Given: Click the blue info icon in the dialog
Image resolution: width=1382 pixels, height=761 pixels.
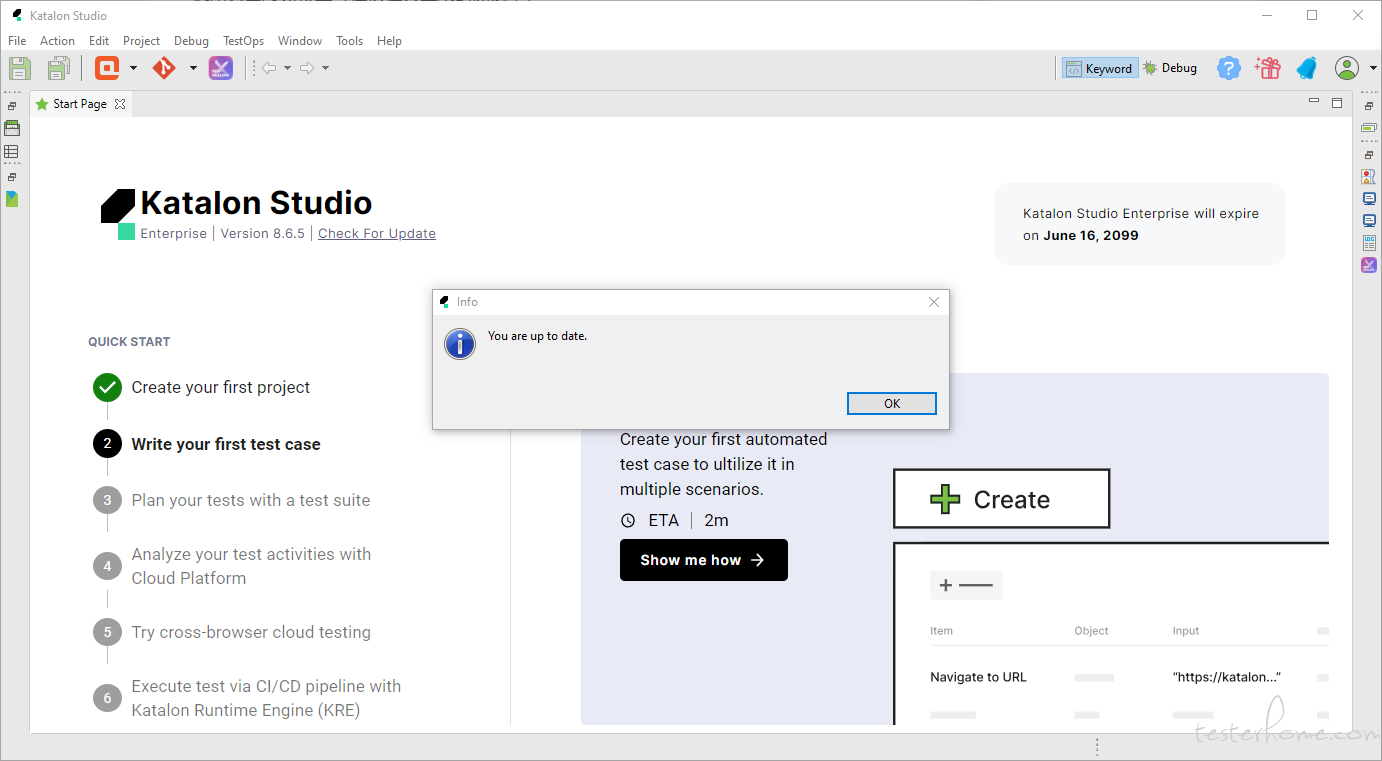Looking at the screenshot, I should (460, 344).
